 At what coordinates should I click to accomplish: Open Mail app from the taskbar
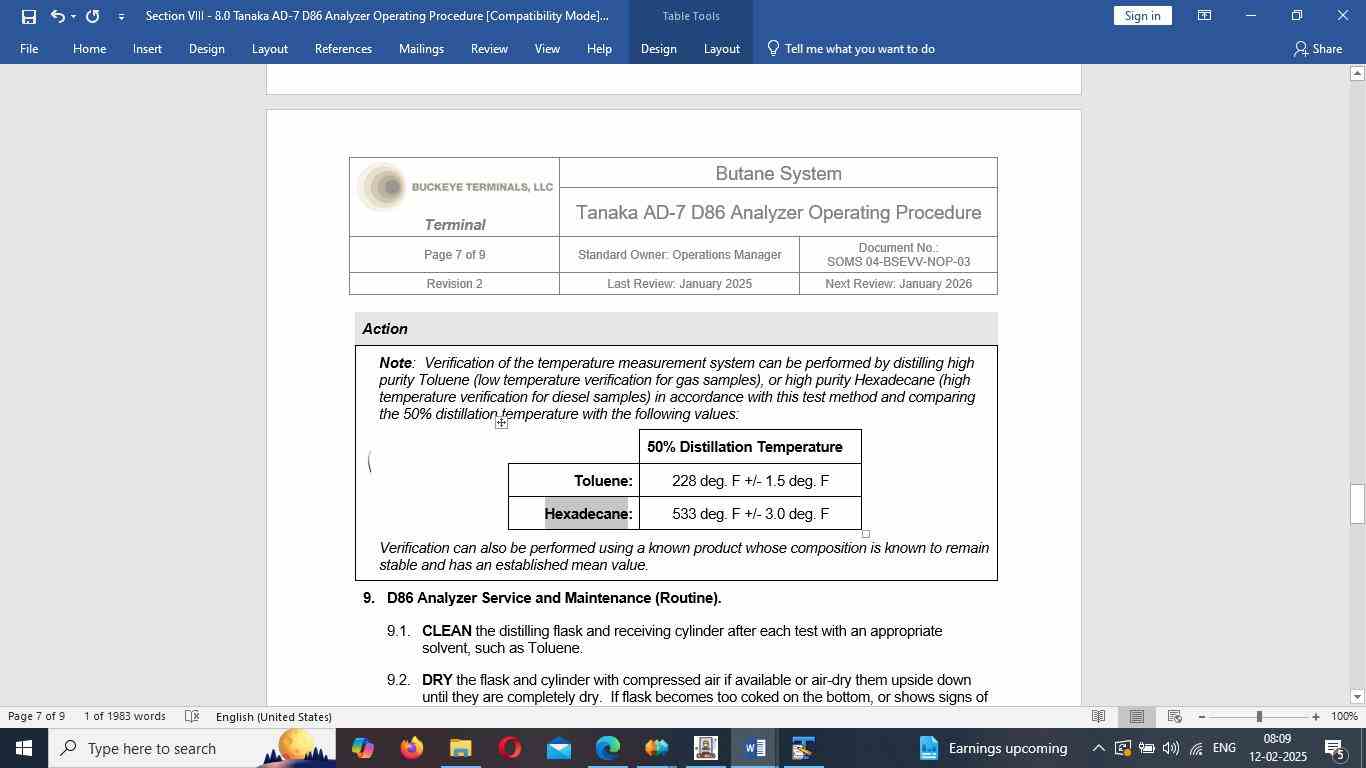click(559, 748)
